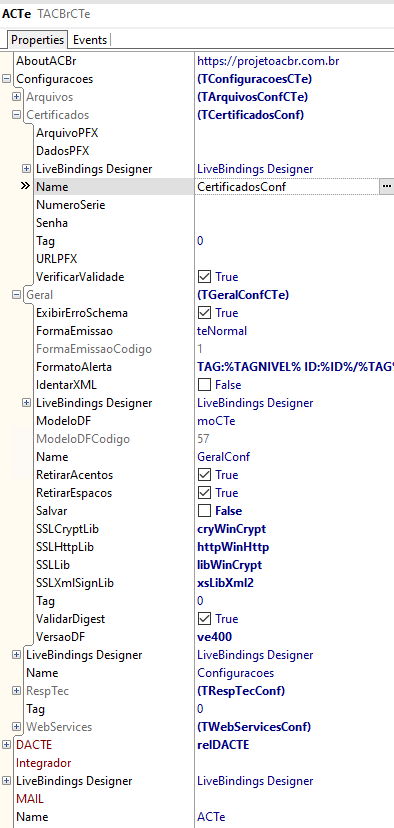Click the (TWebServicesConf) value

tap(254, 727)
